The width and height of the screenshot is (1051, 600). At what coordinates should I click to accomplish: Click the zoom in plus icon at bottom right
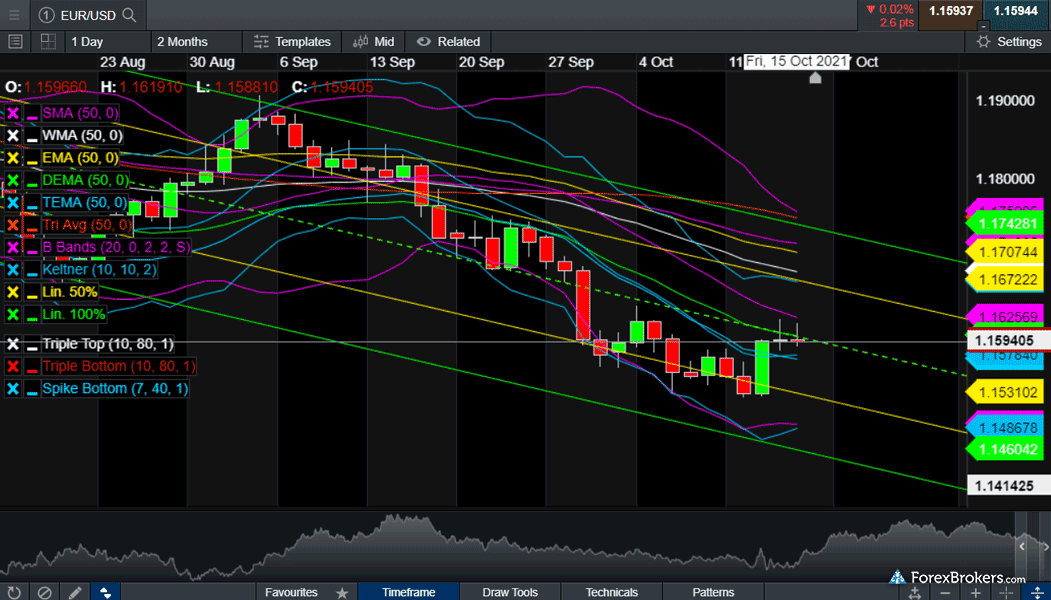point(975,592)
